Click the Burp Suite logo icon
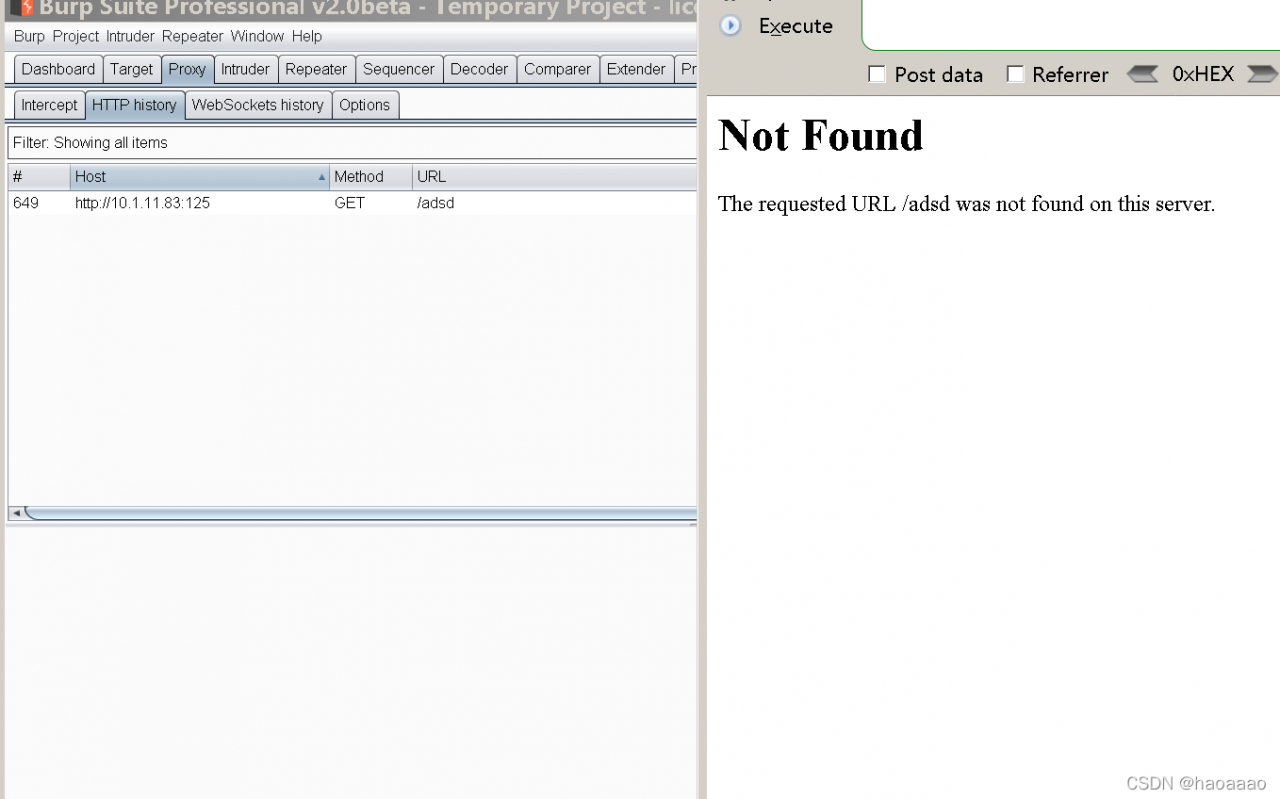The height and width of the screenshot is (799, 1280). [x=22, y=8]
